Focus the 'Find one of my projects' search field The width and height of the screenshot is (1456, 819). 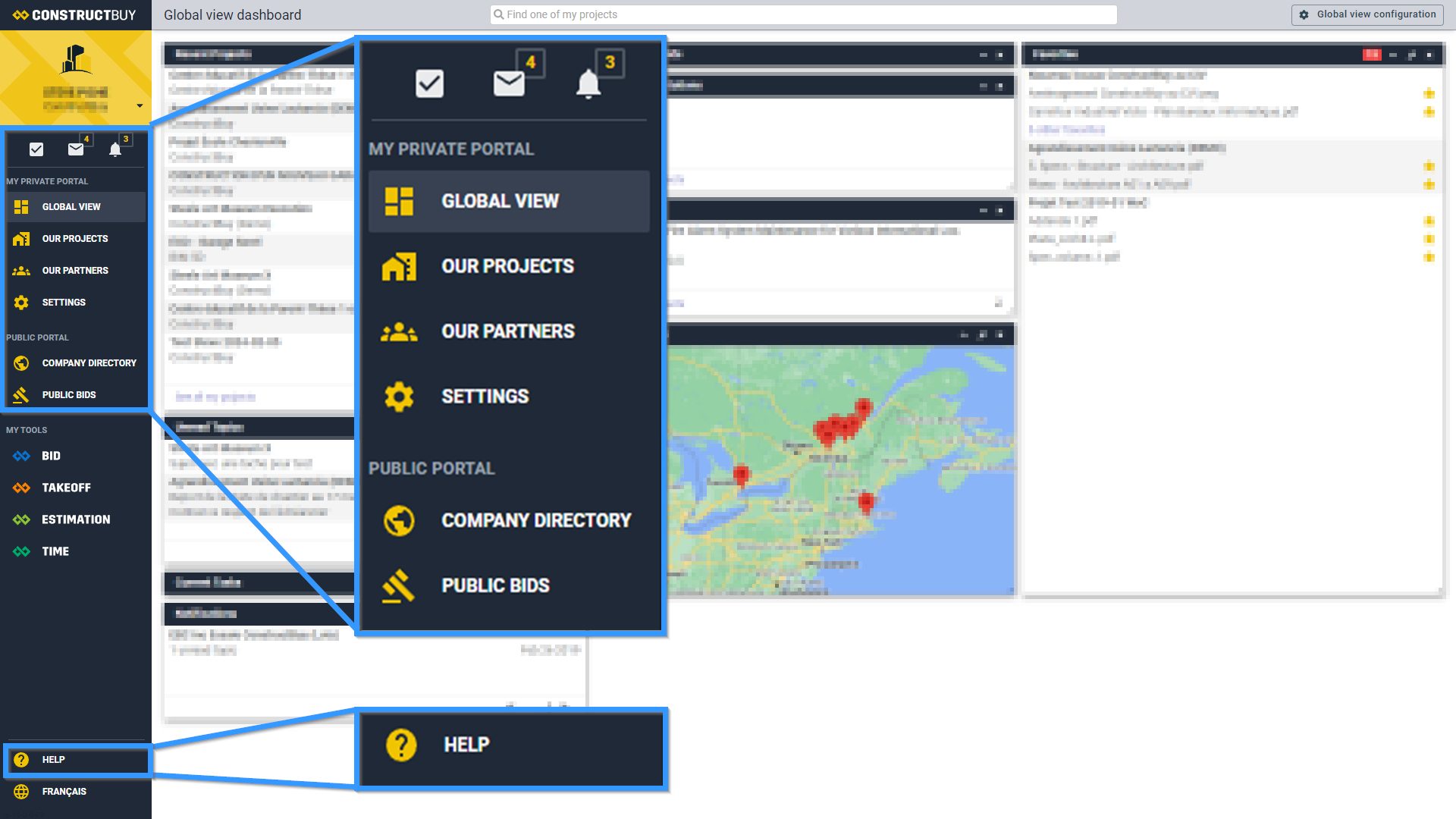(x=803, y=14)
